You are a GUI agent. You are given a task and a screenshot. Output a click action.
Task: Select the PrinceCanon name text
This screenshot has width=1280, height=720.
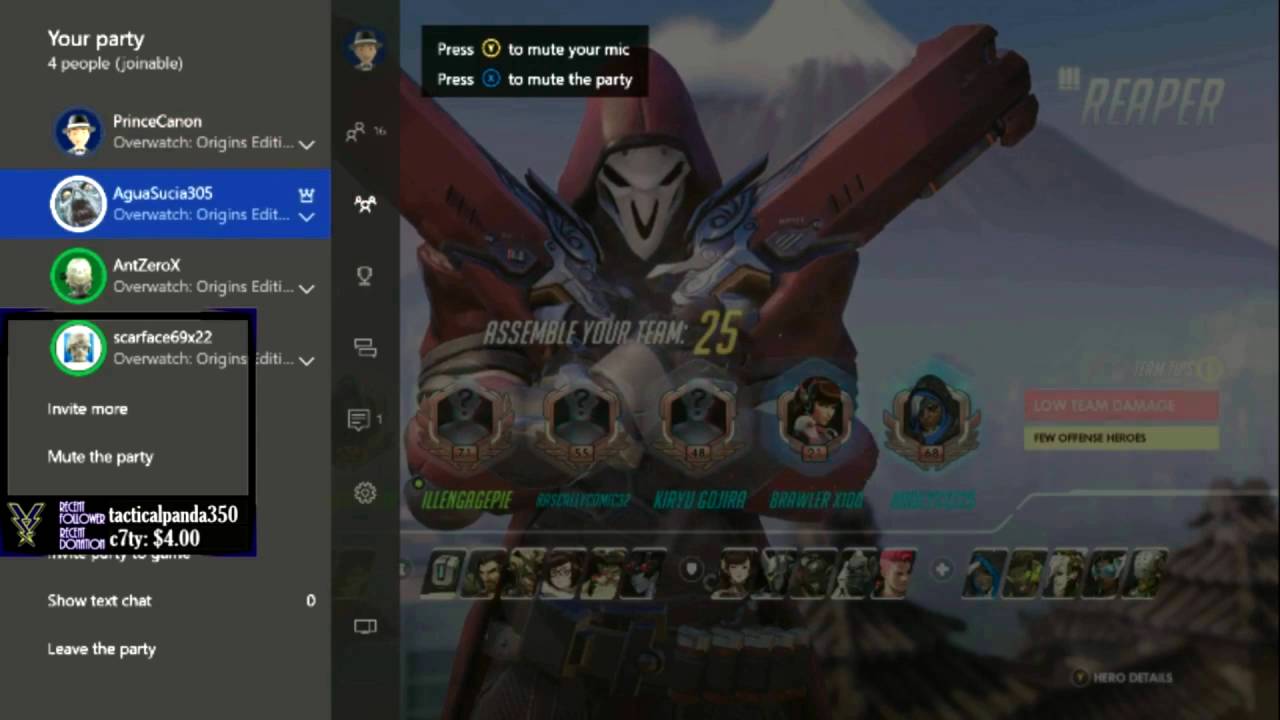click(x=157, y=121)
